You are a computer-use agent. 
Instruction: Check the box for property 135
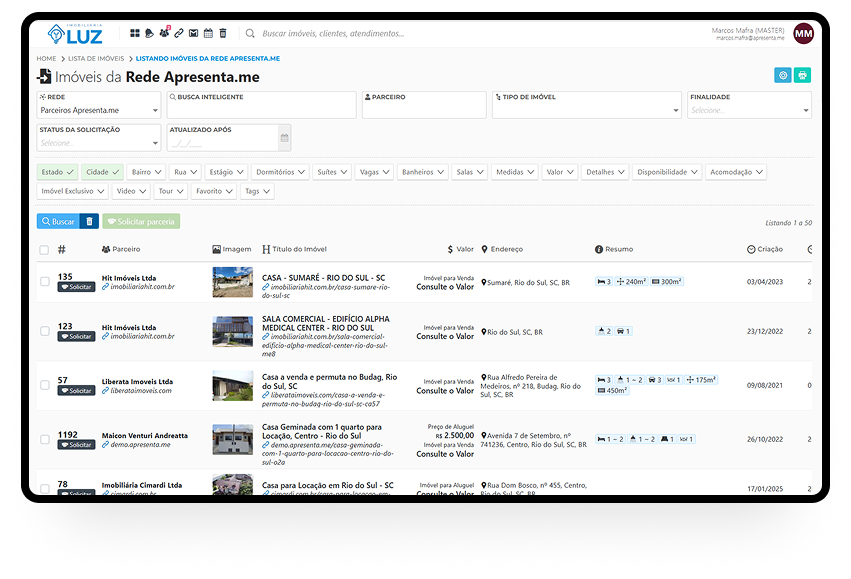tap(45, 281)
